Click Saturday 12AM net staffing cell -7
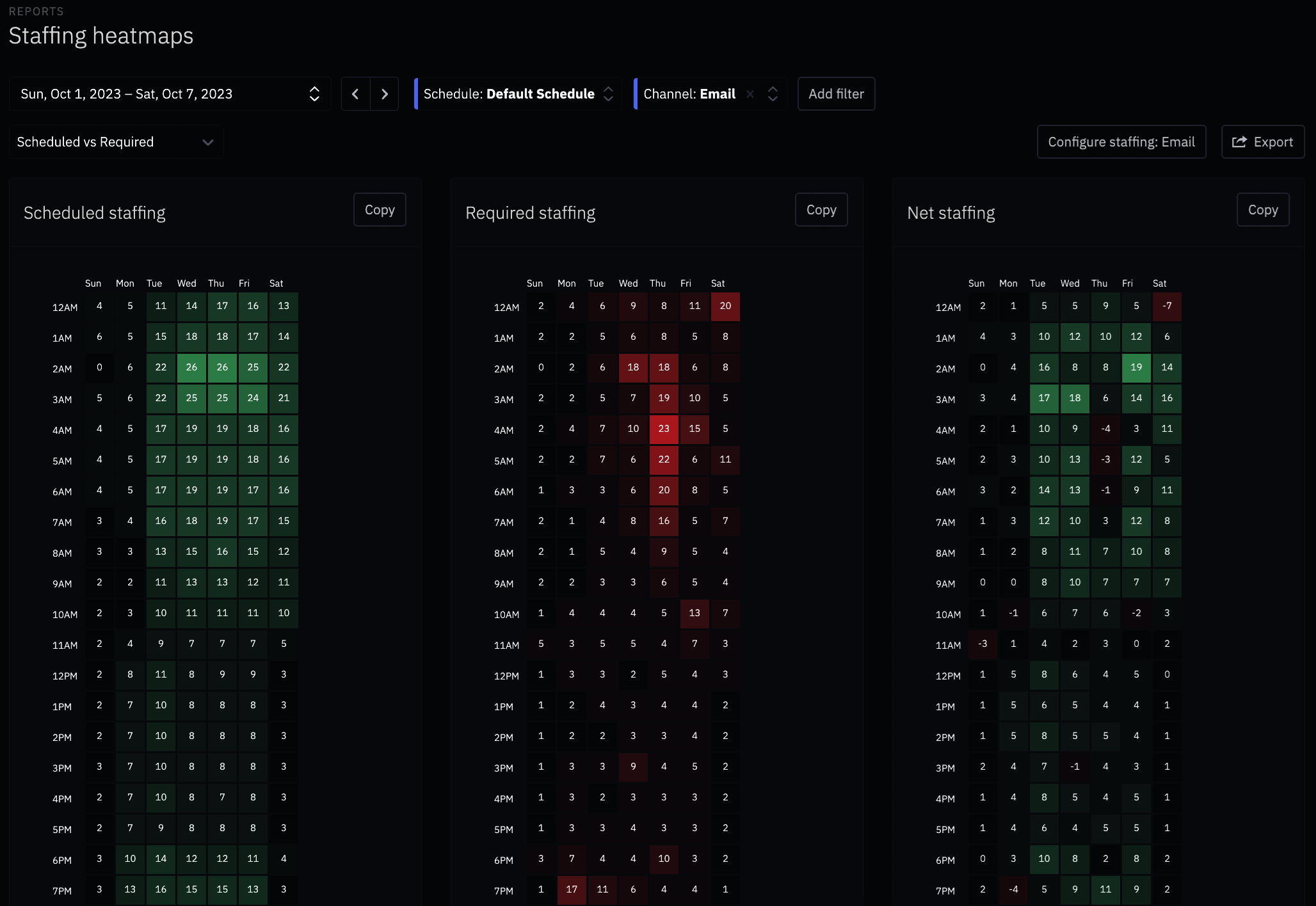 (1167, 306)
